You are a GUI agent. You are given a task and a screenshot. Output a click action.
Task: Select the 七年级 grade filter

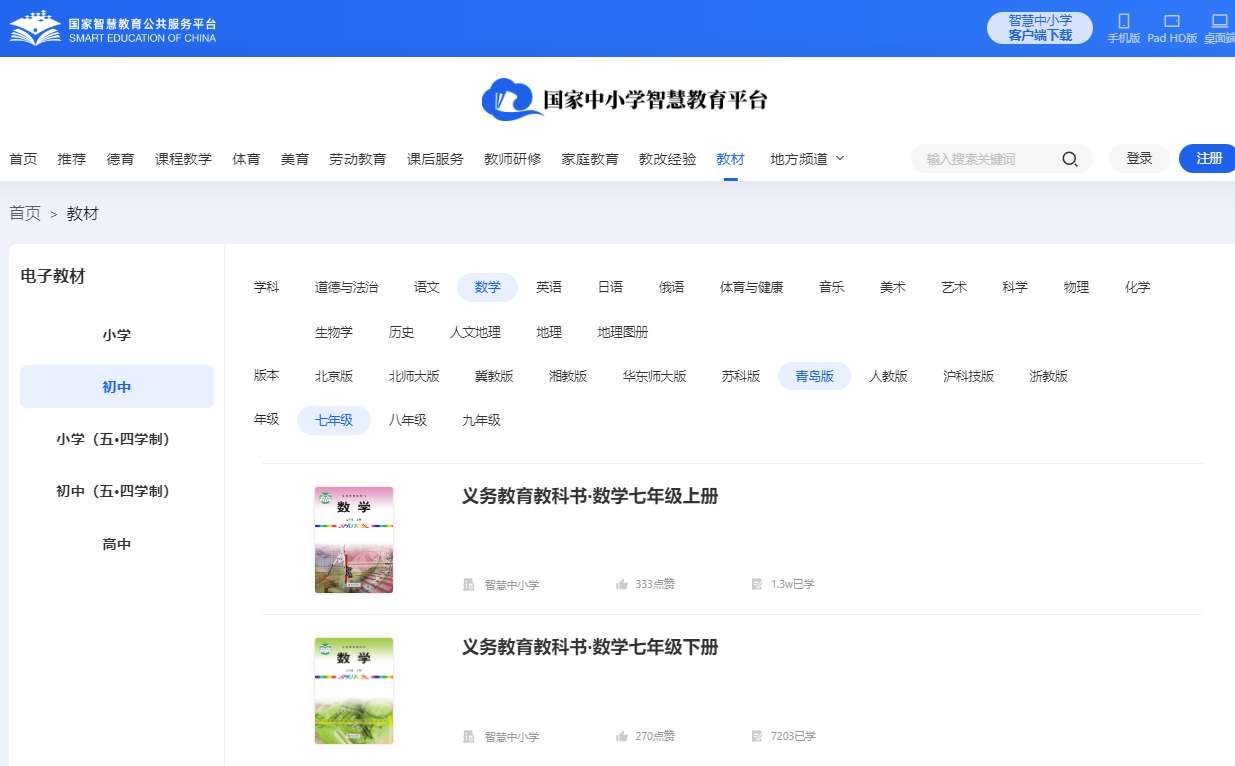click(x=334, y=420)
